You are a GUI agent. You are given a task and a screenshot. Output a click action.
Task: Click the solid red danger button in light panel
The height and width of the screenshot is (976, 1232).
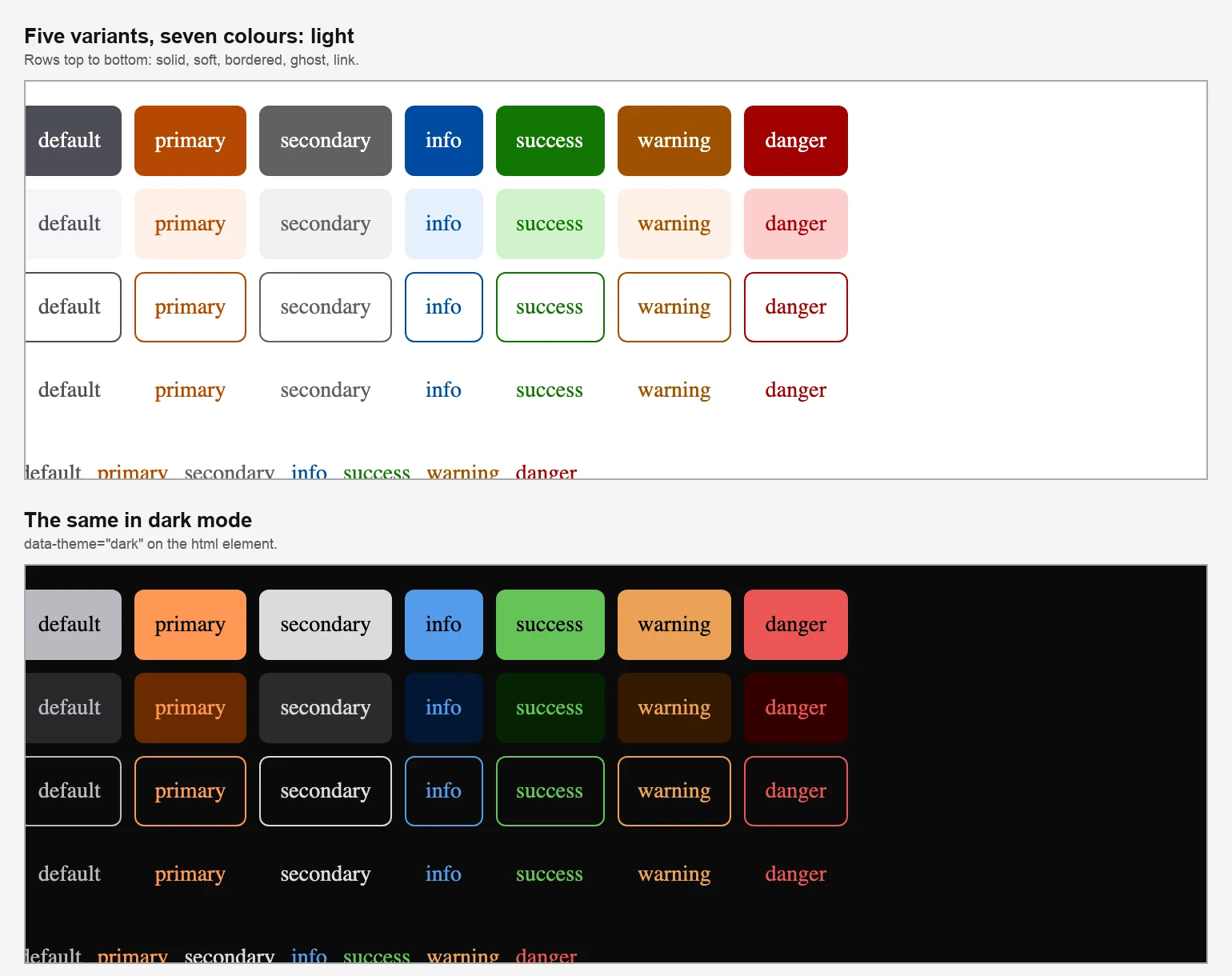coord(796,141)
